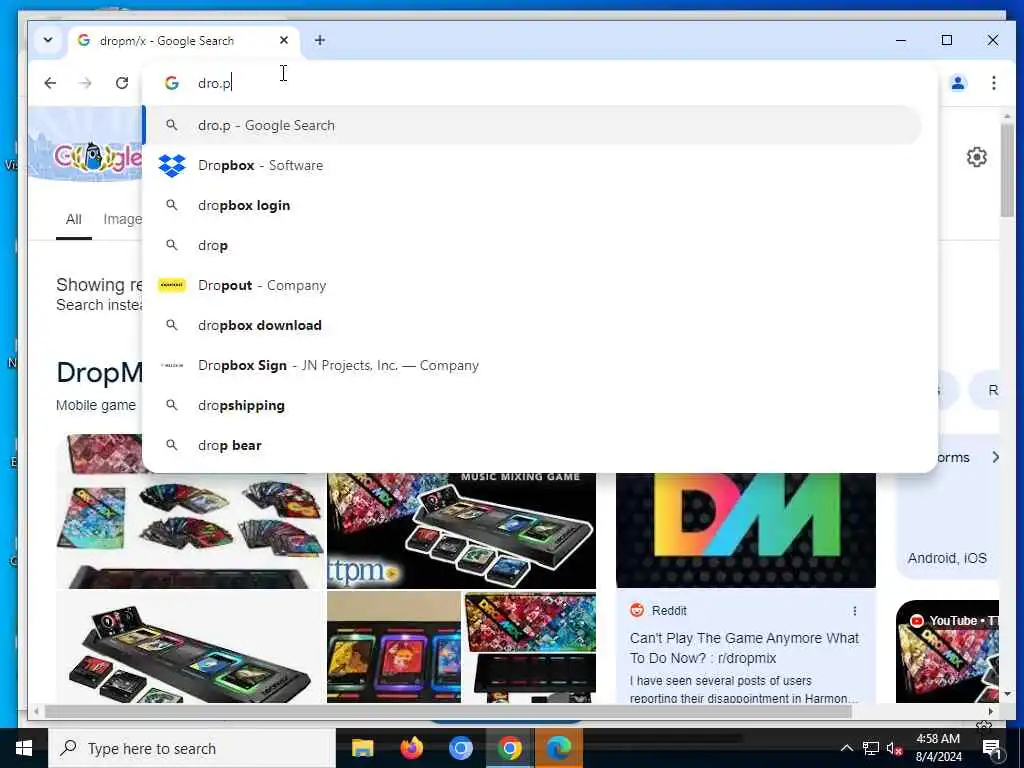Open Chromium from the taskbar
The width and height of the screenshot is (1024, 768).
point(460,748)
